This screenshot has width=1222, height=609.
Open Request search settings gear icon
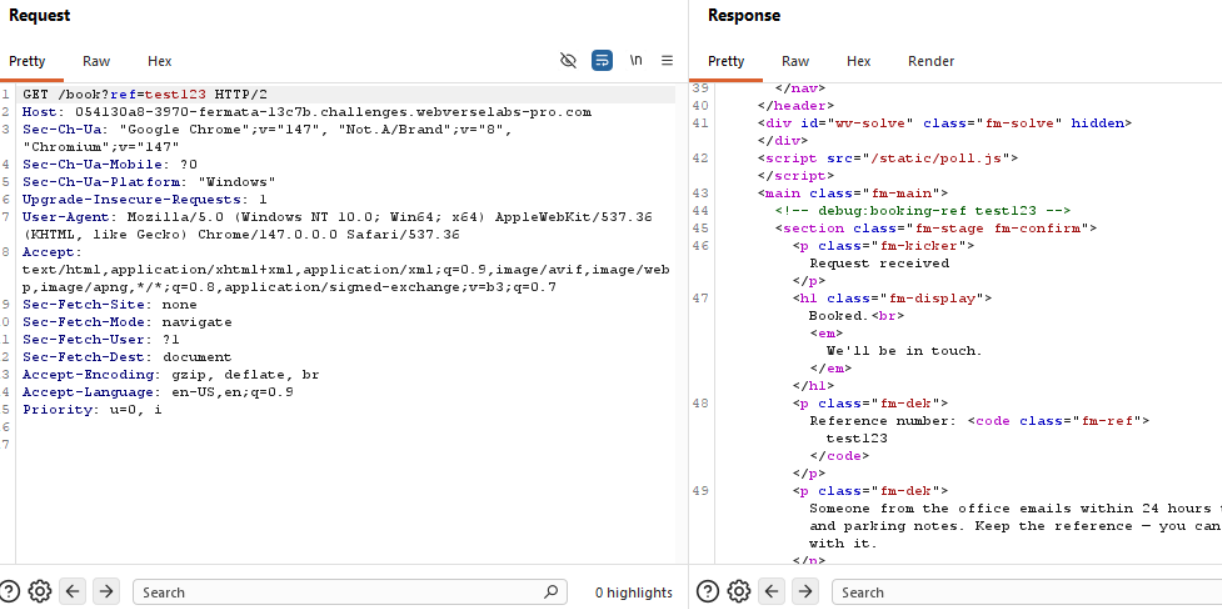[x=40, y=591]
